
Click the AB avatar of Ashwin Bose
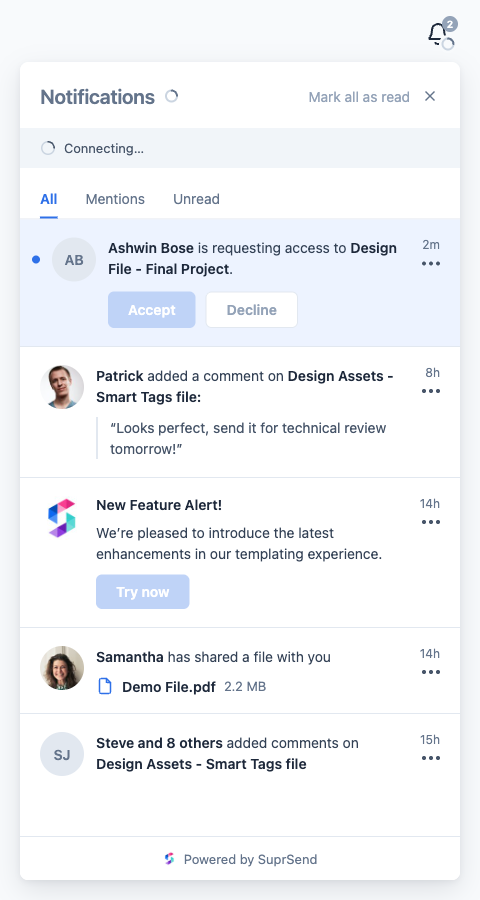[x=74, y=260]
